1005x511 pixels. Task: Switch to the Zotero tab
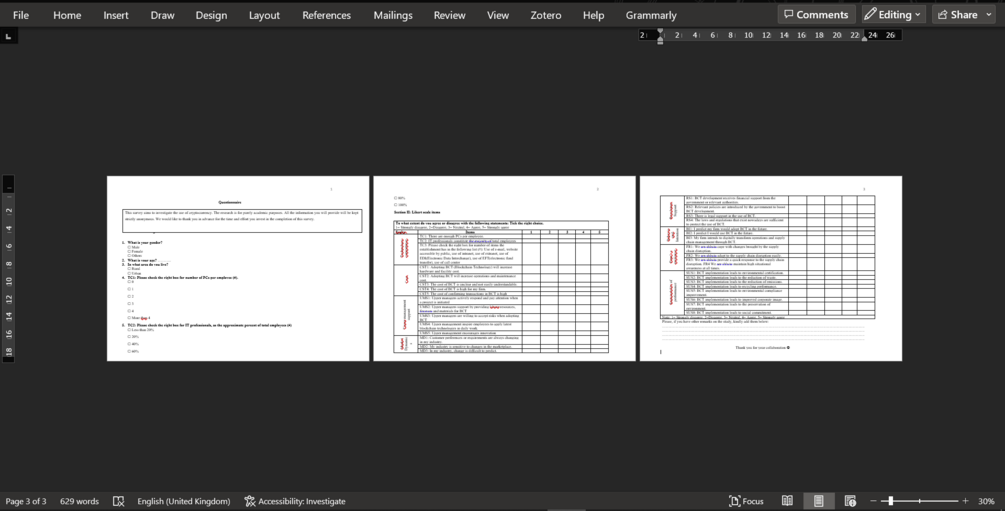(x=545, y=15)
